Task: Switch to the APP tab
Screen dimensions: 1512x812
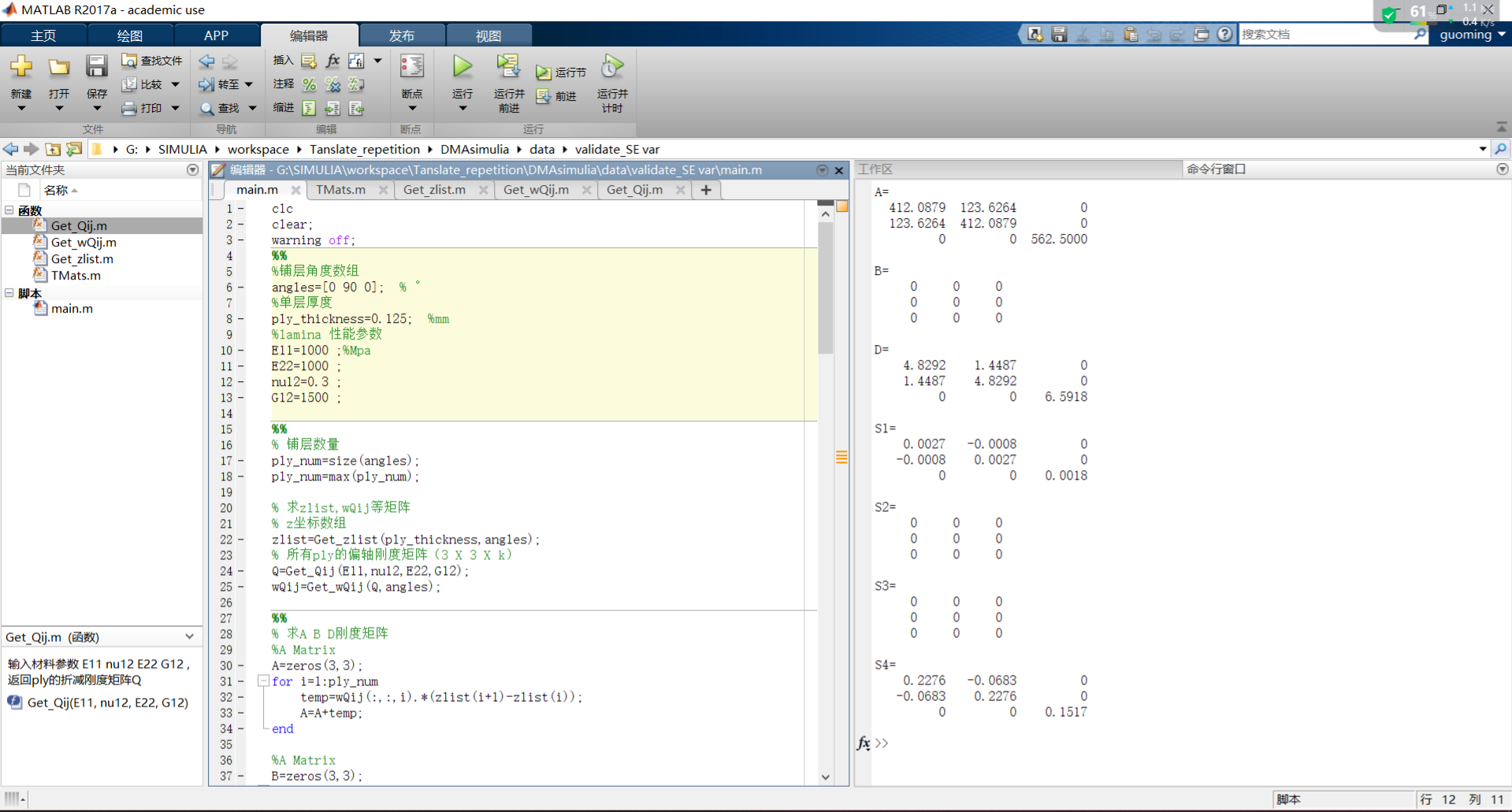Action: [216, 35]
